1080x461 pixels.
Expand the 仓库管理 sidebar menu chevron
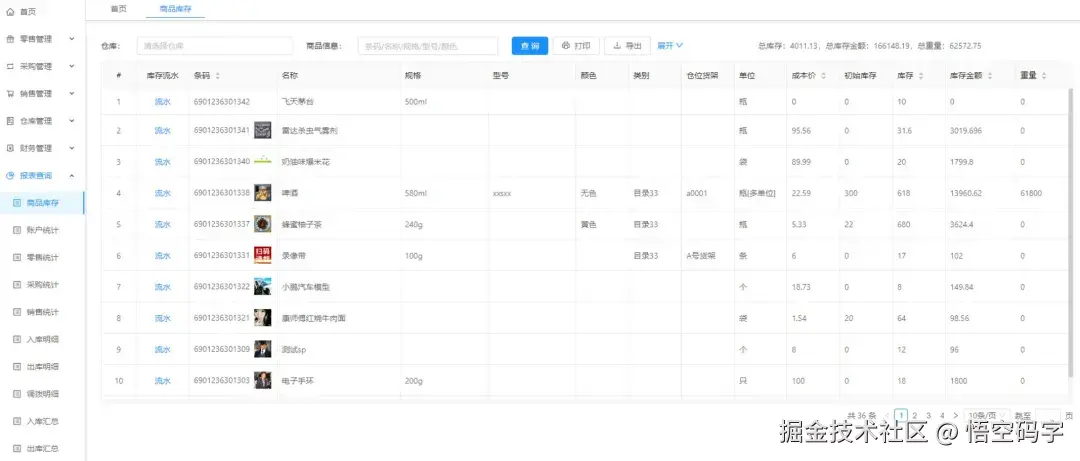(72, 121)
